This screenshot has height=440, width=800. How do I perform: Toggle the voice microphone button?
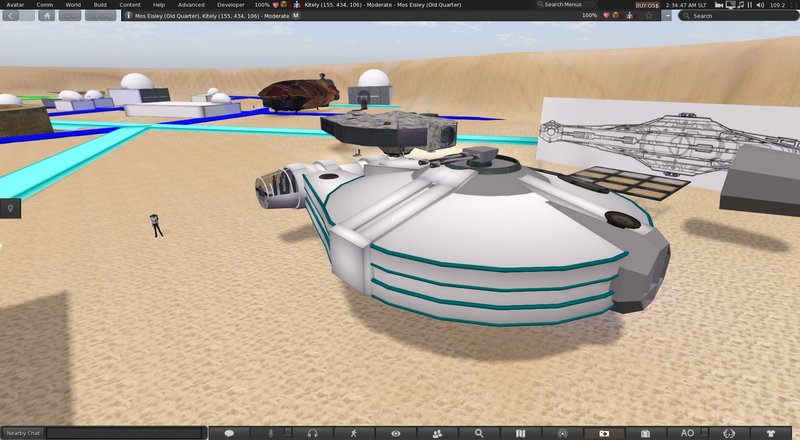(271, 433)
